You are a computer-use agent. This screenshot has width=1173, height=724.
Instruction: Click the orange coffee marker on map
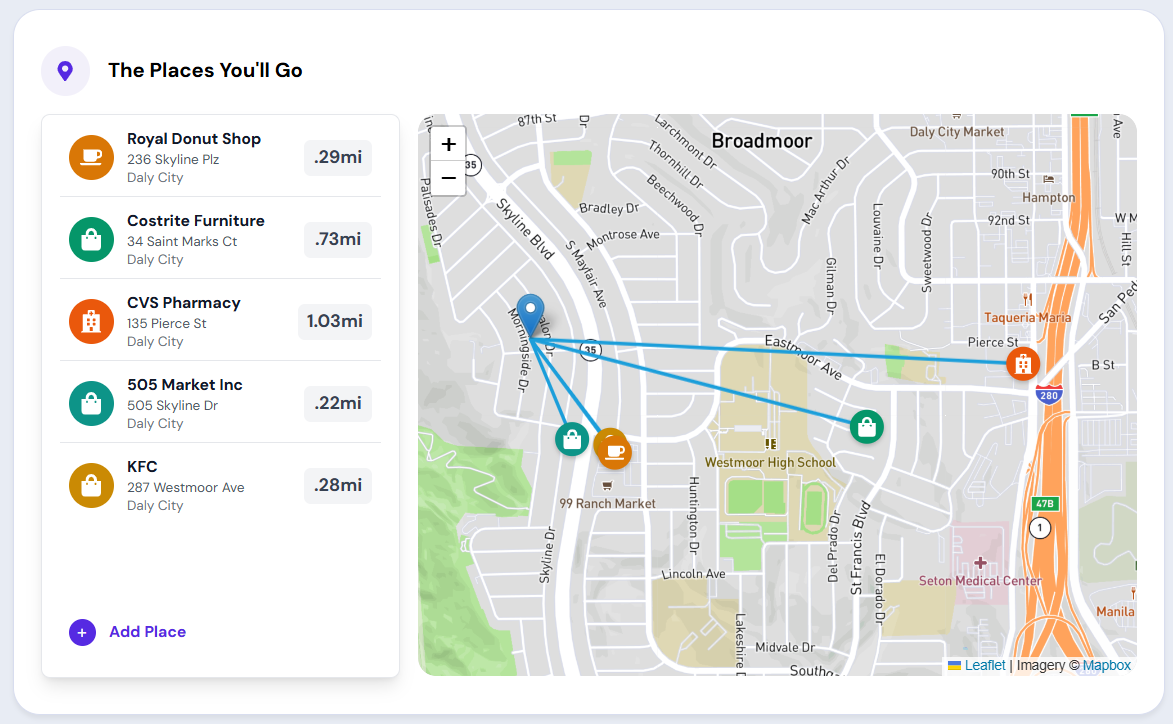pyautogui.click(x=614, y=450)
